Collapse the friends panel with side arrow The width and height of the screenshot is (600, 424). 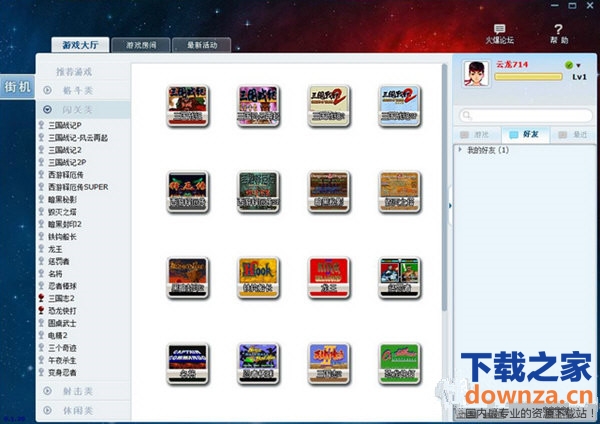coord(450,206)
